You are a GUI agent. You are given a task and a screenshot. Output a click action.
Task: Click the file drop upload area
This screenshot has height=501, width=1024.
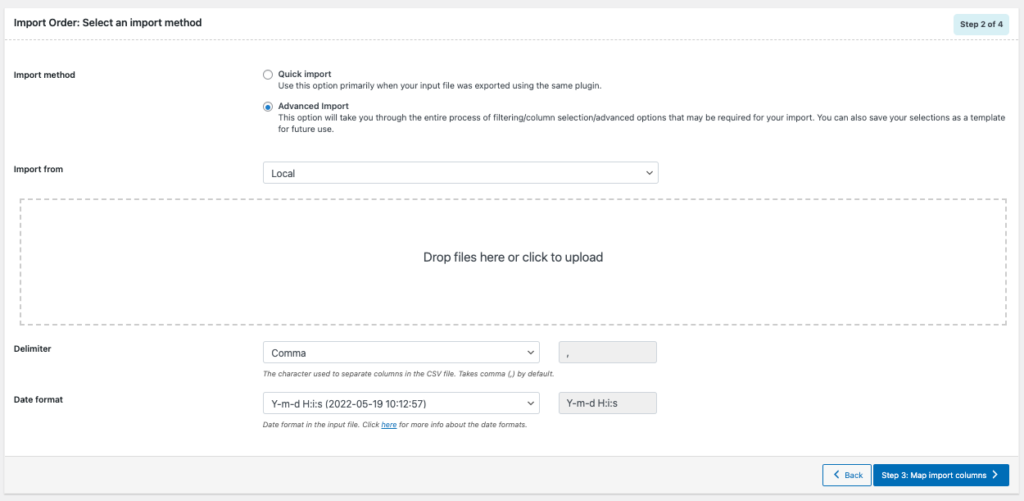point(513,262)
